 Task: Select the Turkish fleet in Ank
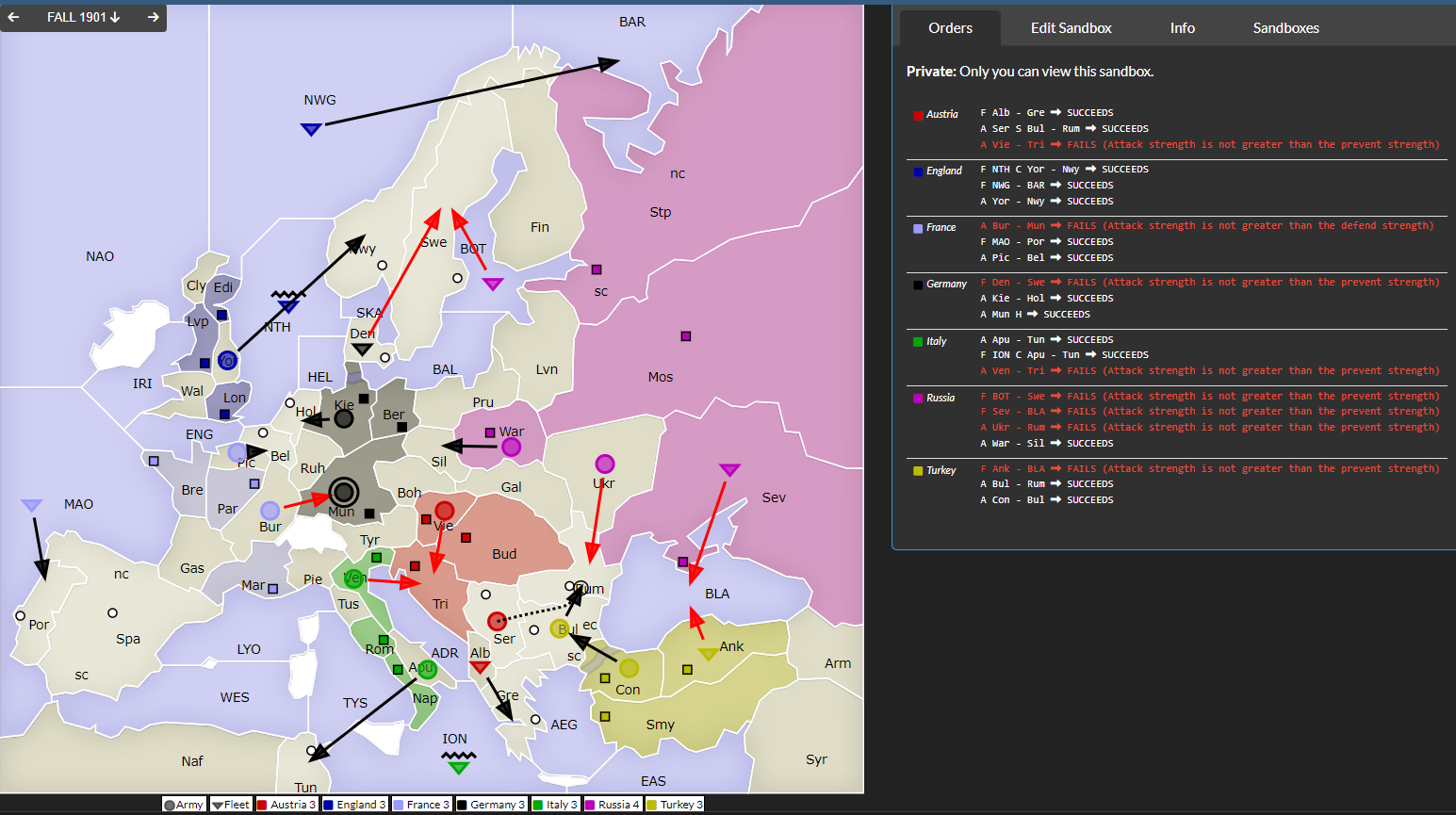pyautogui.click(x=708, y=654)
